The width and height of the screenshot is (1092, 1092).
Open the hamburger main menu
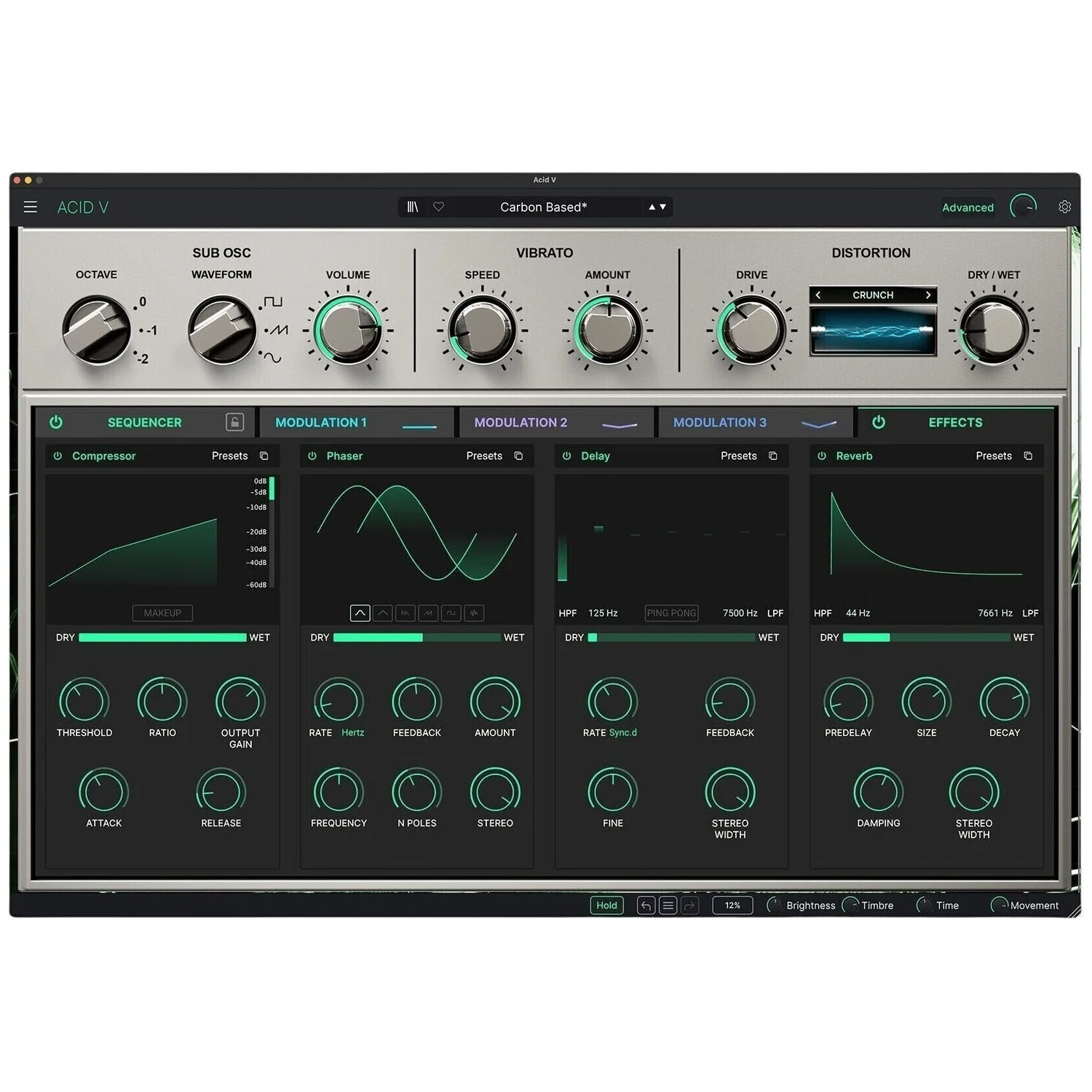[30, 207]
